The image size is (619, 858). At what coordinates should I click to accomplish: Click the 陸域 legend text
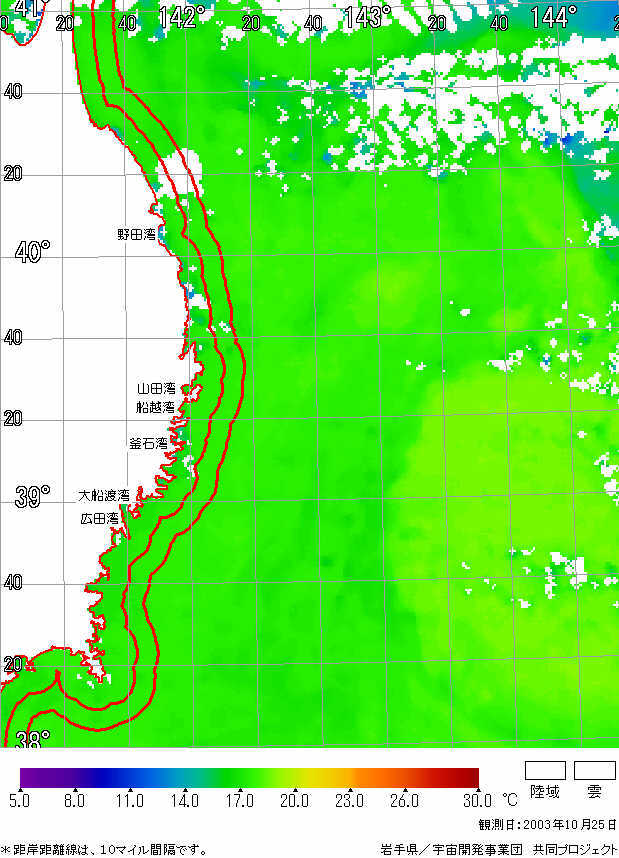pos(545,792)
